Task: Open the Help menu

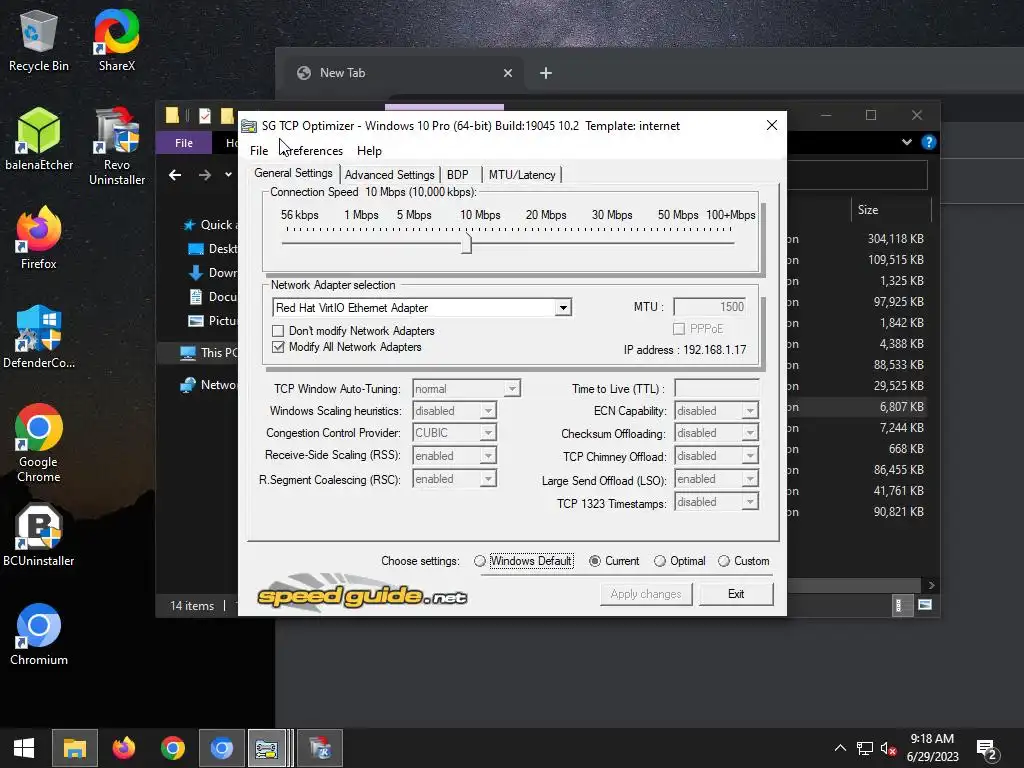Action: pos(369,151)
